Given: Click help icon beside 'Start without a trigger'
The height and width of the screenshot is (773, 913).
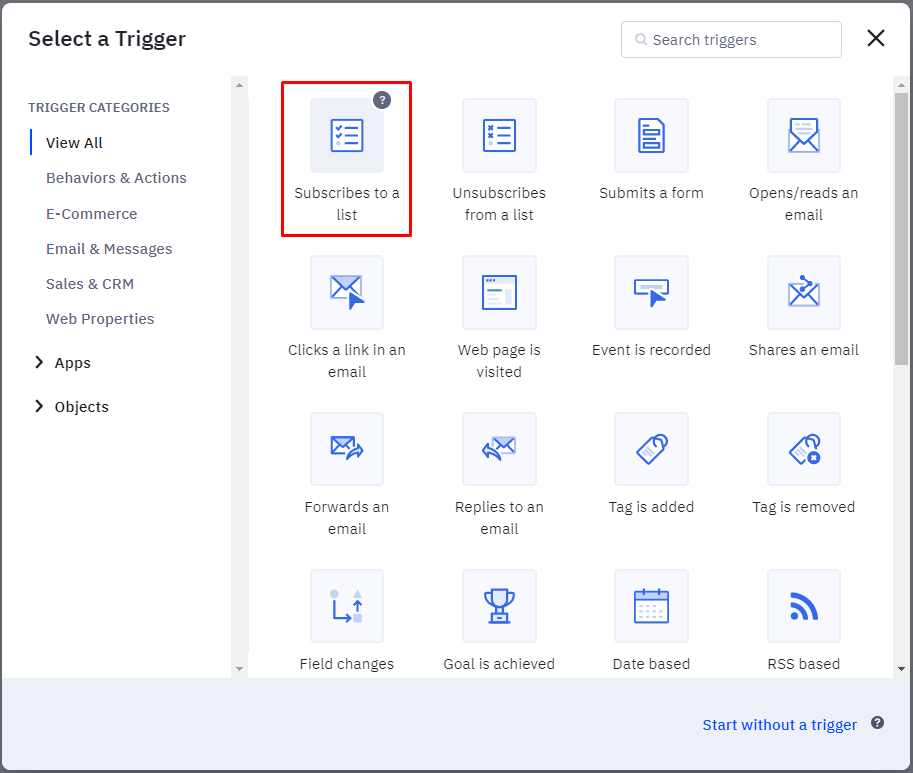Looking at the screenshot, I should [x=877, y=723].
